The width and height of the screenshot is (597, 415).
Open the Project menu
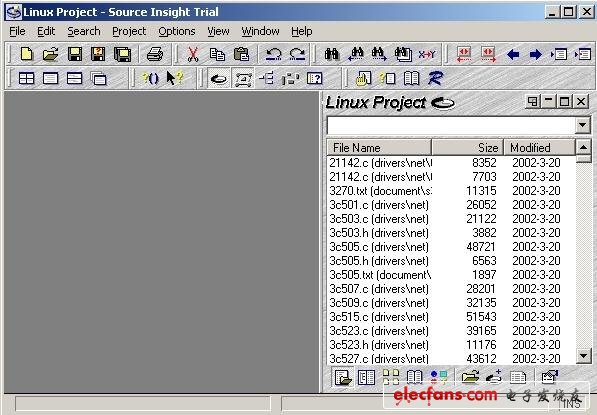click(x=129, y=31)
